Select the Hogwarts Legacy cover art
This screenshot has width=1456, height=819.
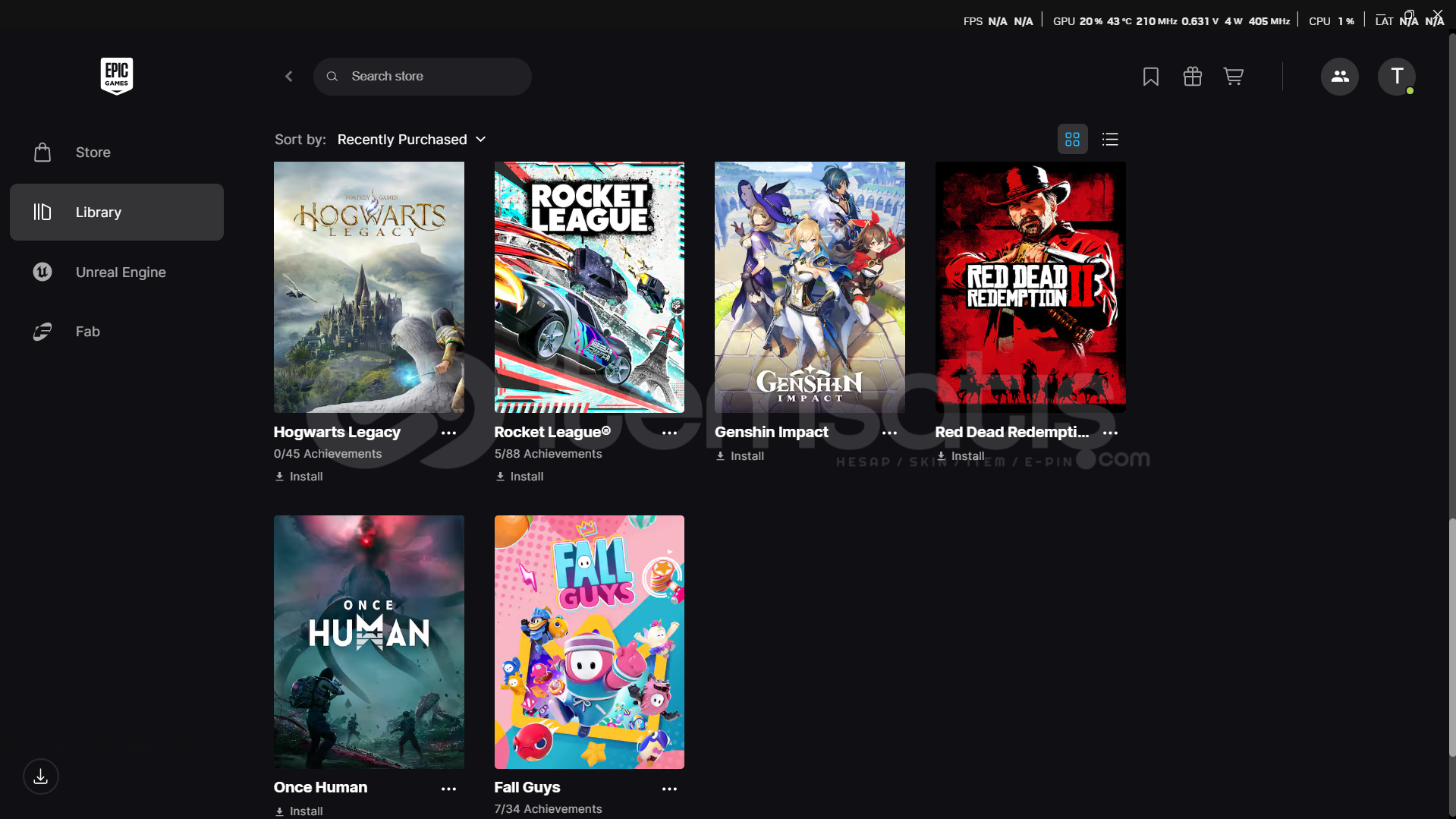point(369,287)
